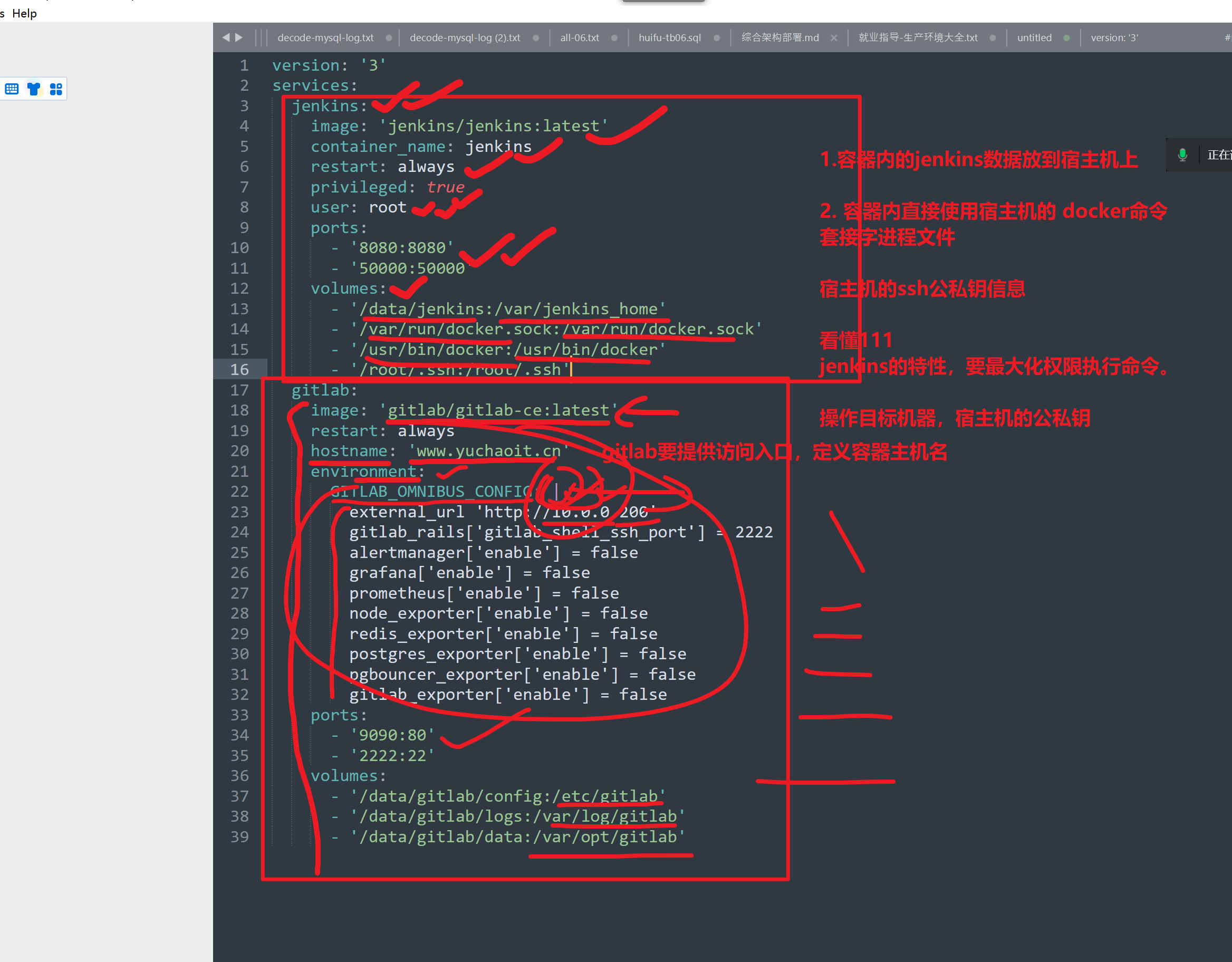Click unsaved dot on huifu-tb06.sql tab
The height and width of the screenshot is (962, 1232).
(716, 38)
